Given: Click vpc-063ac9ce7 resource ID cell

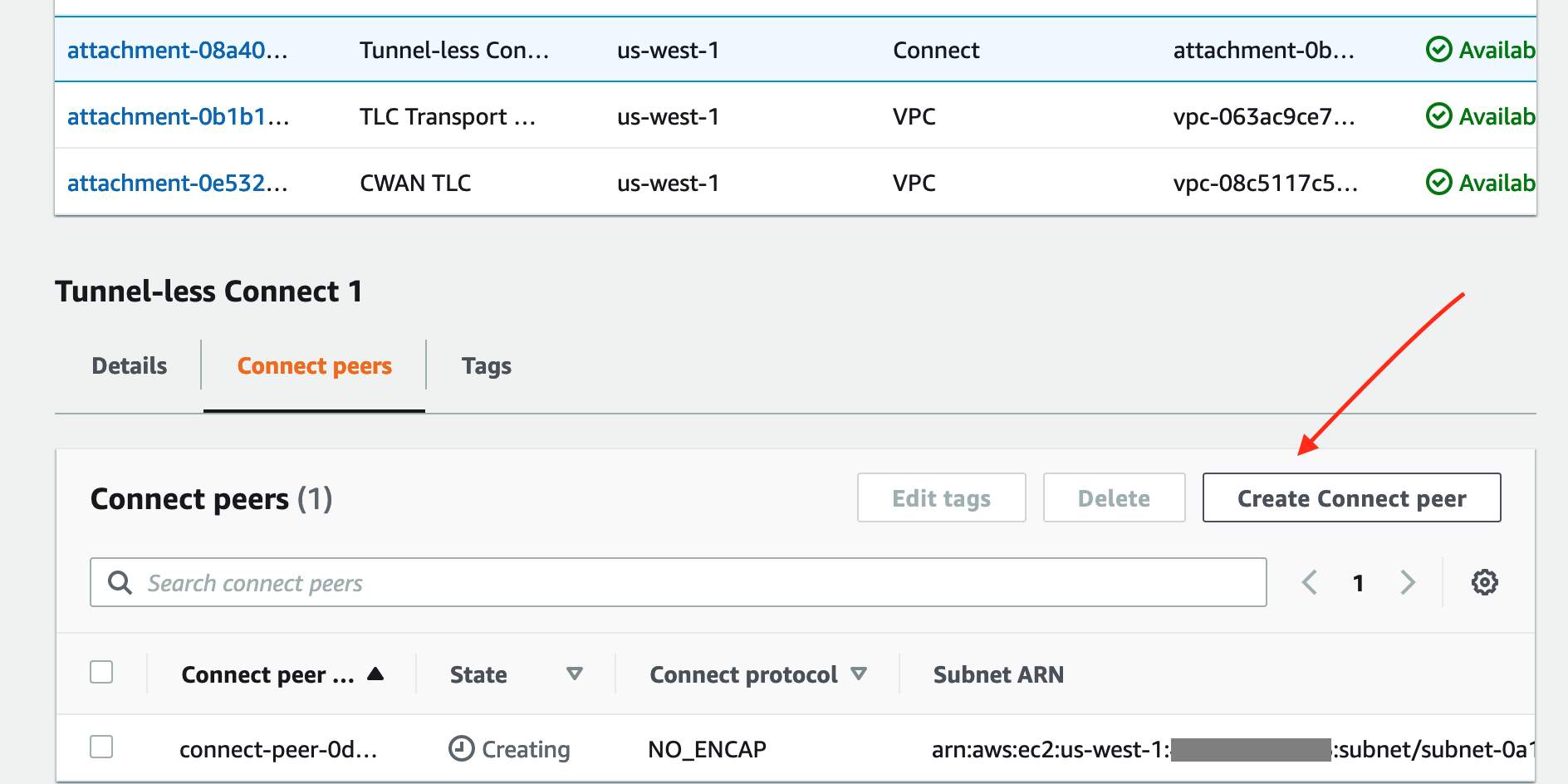Looking at the screenshot, I should (1264, 116).
